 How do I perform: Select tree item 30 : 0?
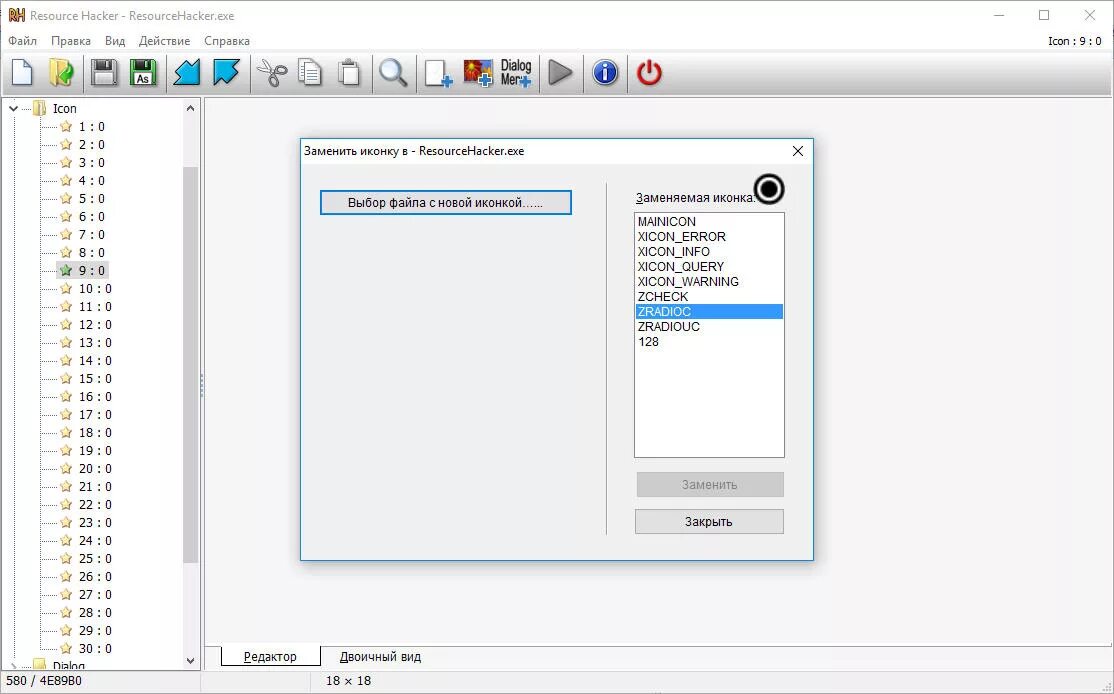pos(95,649)
